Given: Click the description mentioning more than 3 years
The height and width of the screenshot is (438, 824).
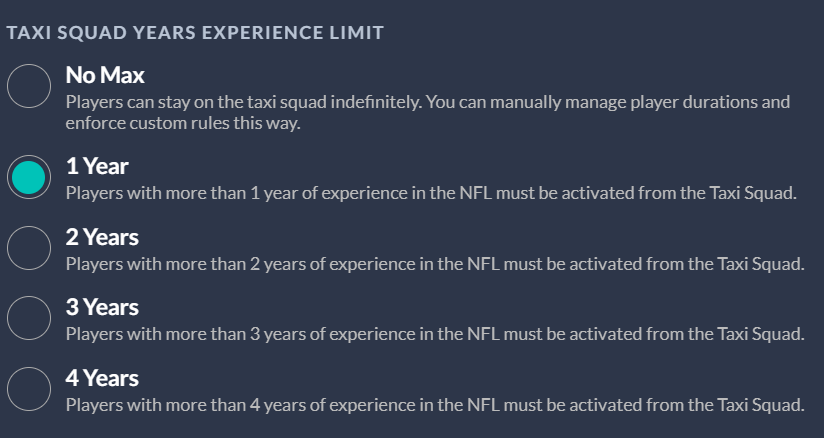Looking at the screenshot, I should point(435,334).
